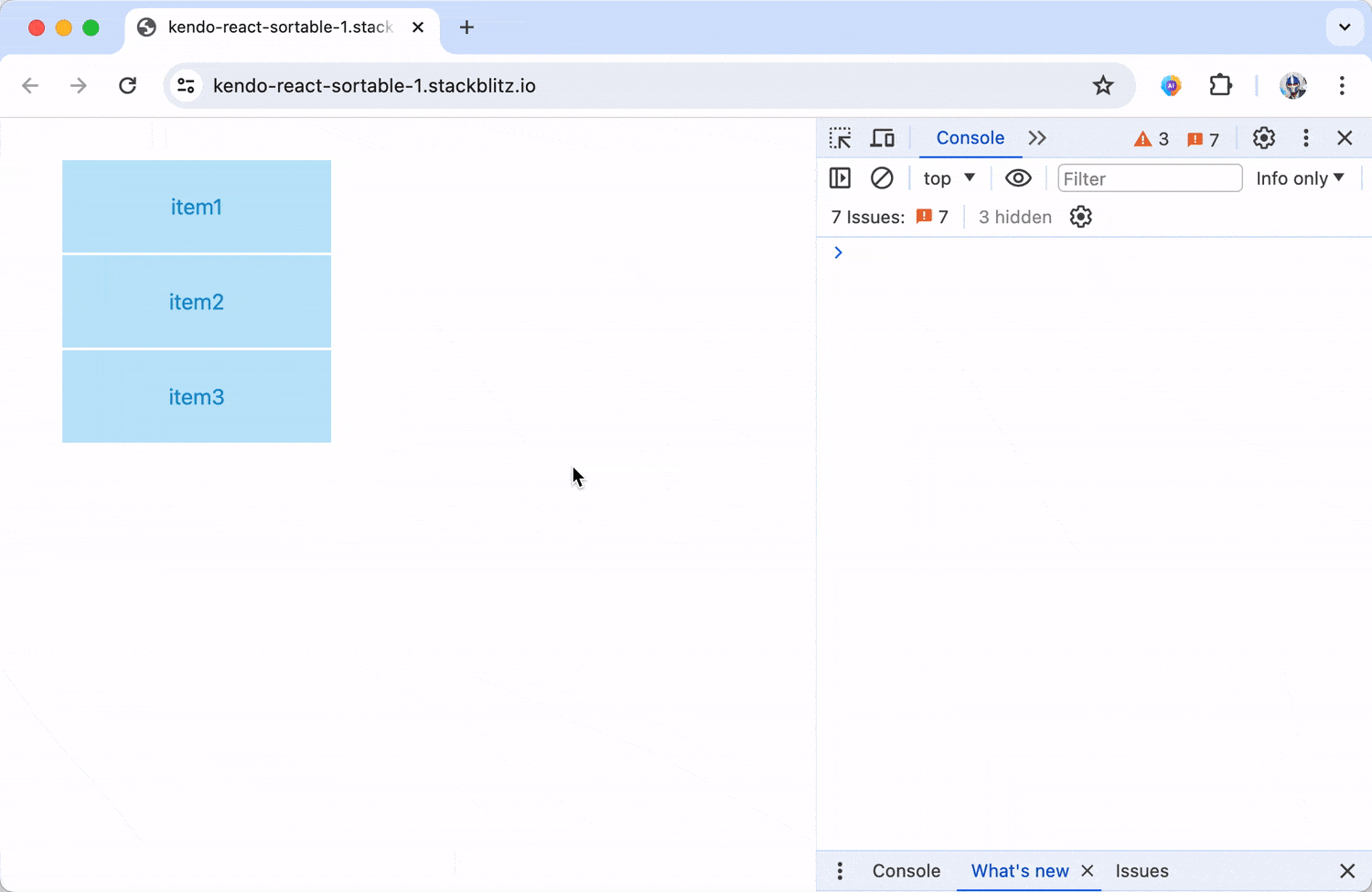This screenshot has height=892, width=1372.
Task: Show more DevTools tabs
Action: click(x=1037, y=138)
